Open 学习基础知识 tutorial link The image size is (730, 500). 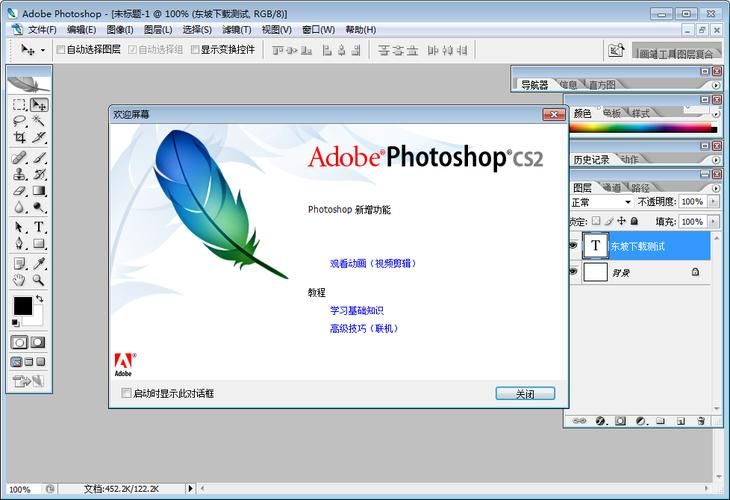point(357,310)
